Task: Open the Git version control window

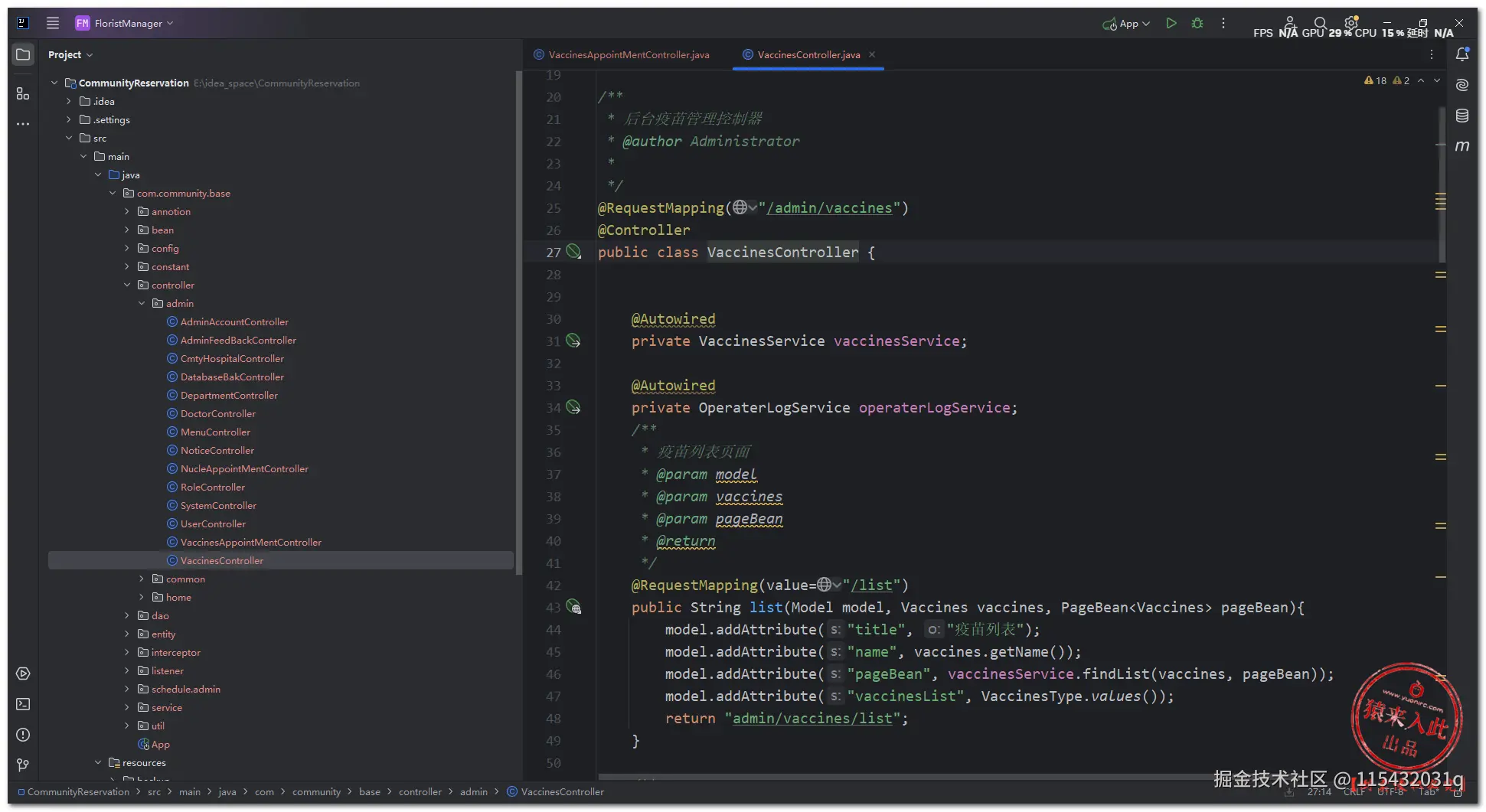Action: [x=23, y=765]
